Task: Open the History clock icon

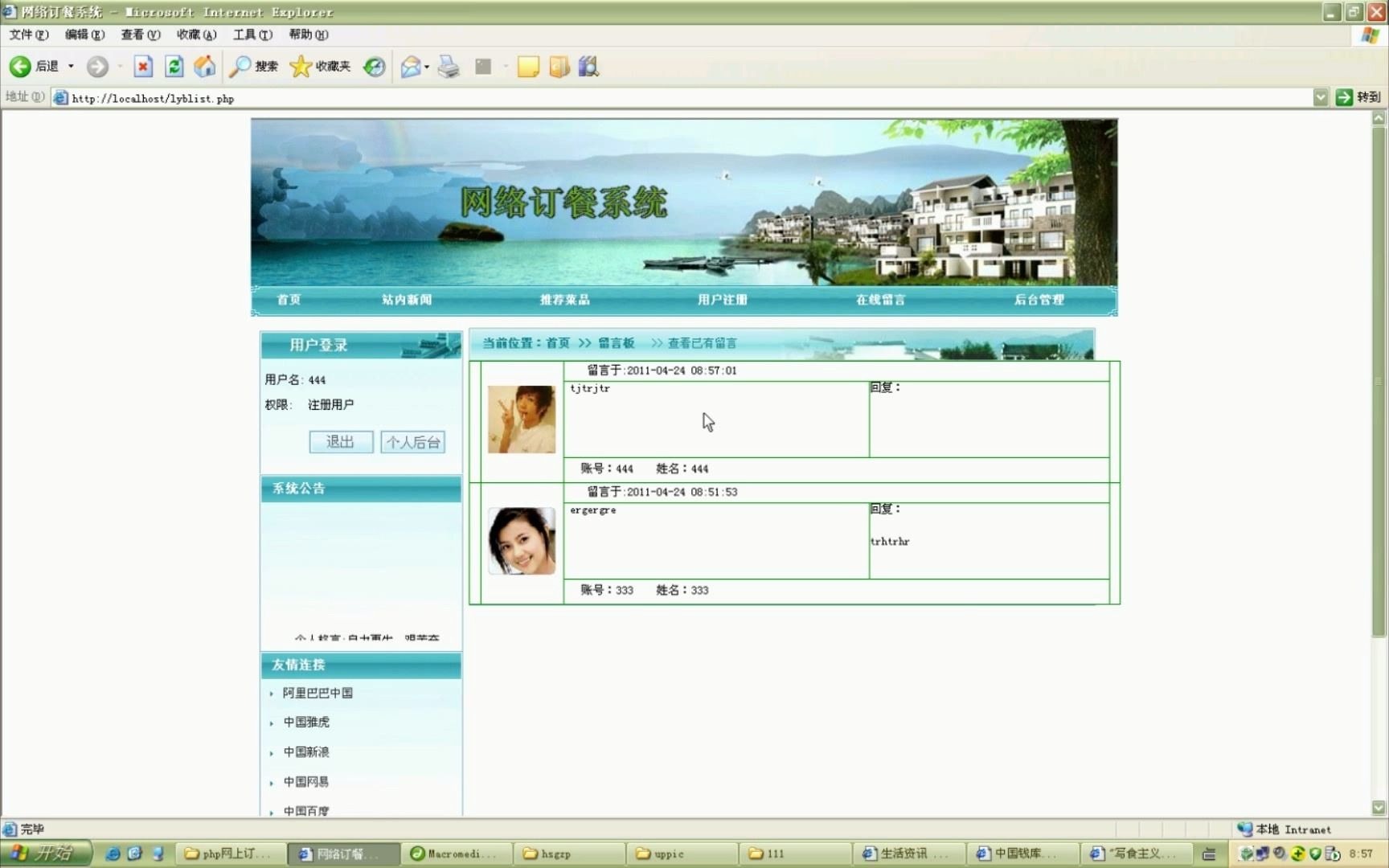Action: 374,67
